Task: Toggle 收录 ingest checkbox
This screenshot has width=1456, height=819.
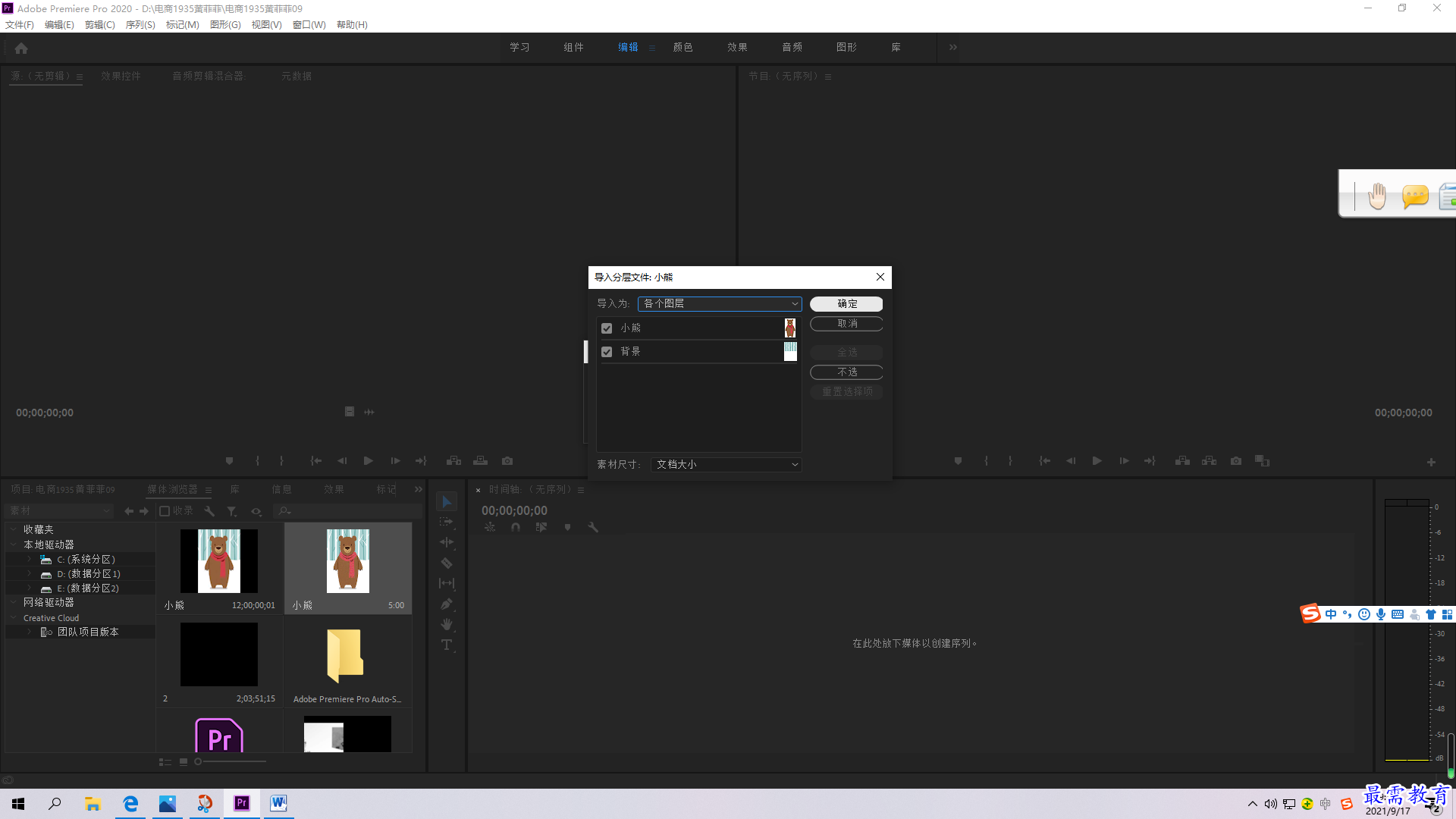Action: (165, 511)
